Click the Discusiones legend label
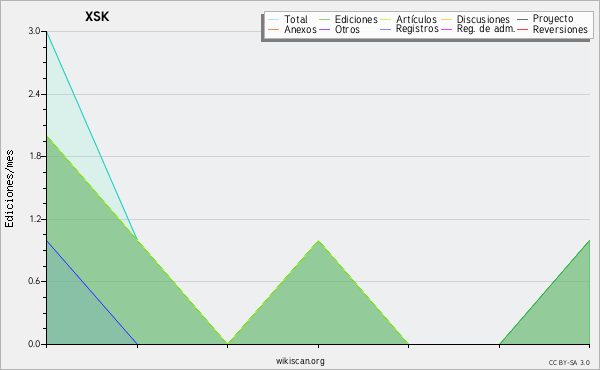 pyautogui.click(x=483, y=19)
